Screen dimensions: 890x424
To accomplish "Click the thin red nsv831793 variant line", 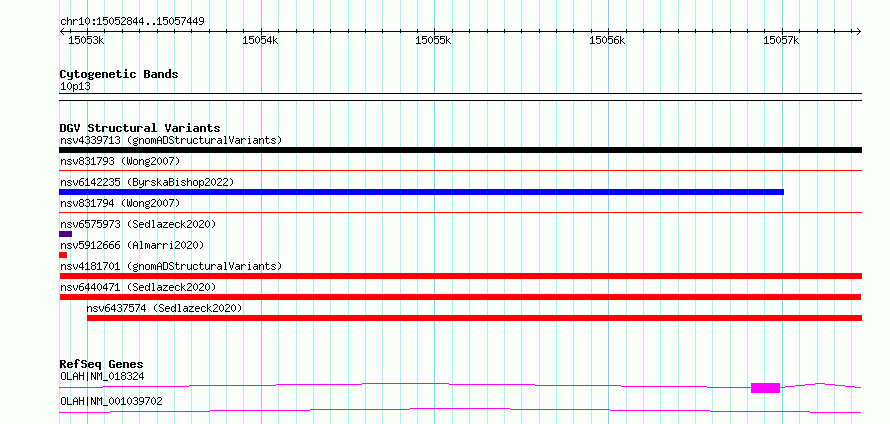I will click(x=460, y=170).
